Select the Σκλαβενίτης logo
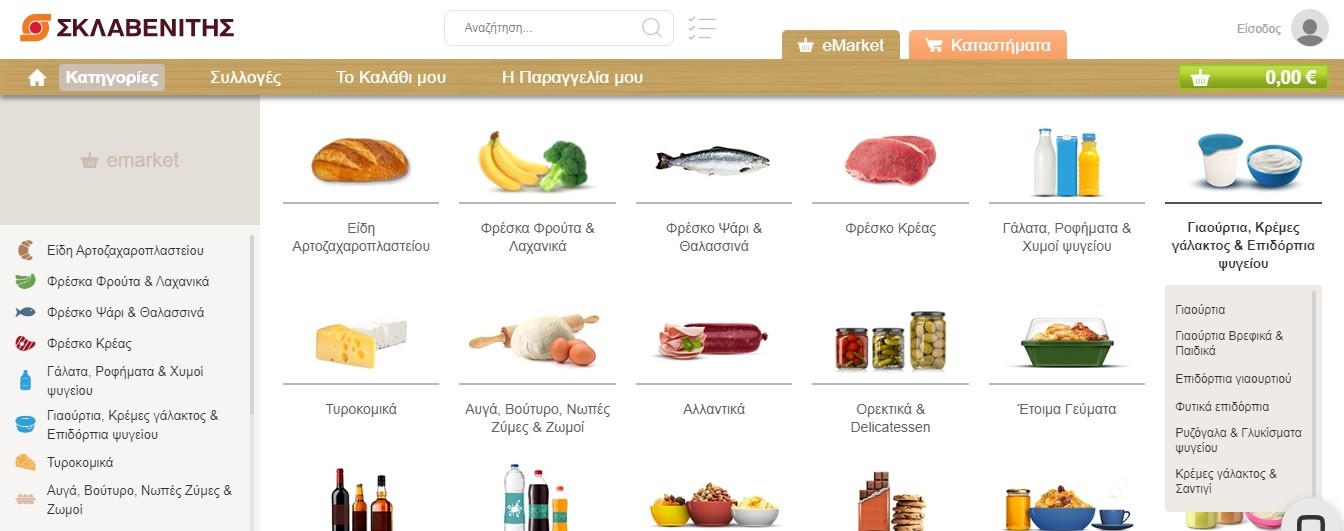The width and height of the screenshot is (1344, 531). click(127, 27)
